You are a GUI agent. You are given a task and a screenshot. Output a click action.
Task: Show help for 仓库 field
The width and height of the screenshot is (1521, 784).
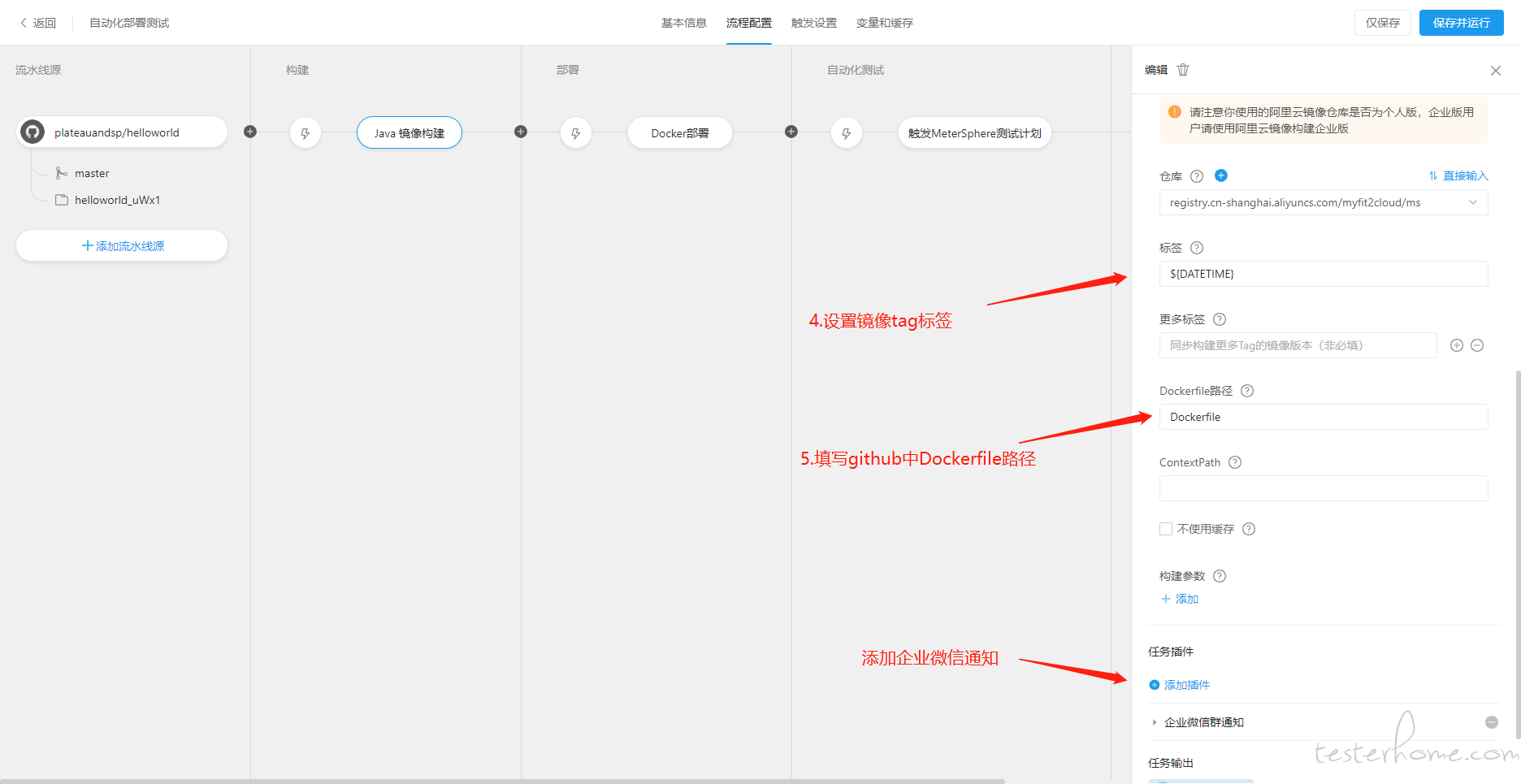[1197, 176]
